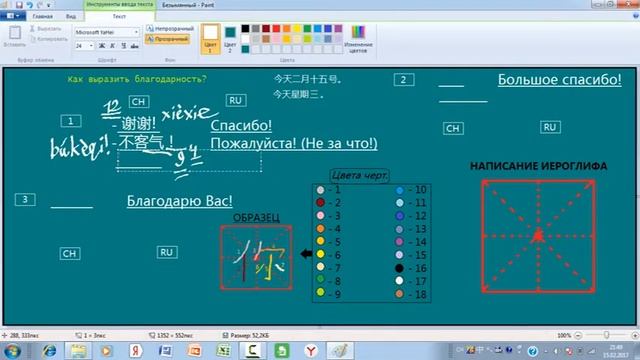Open the Yandex Я taskbar icon

[x=136, y=351]
